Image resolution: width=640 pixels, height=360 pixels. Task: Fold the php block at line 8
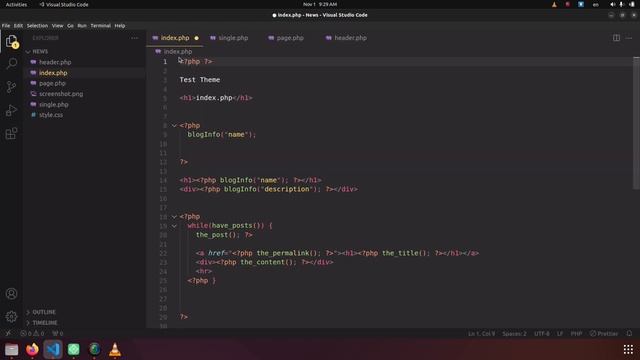[x=174, y=126]
